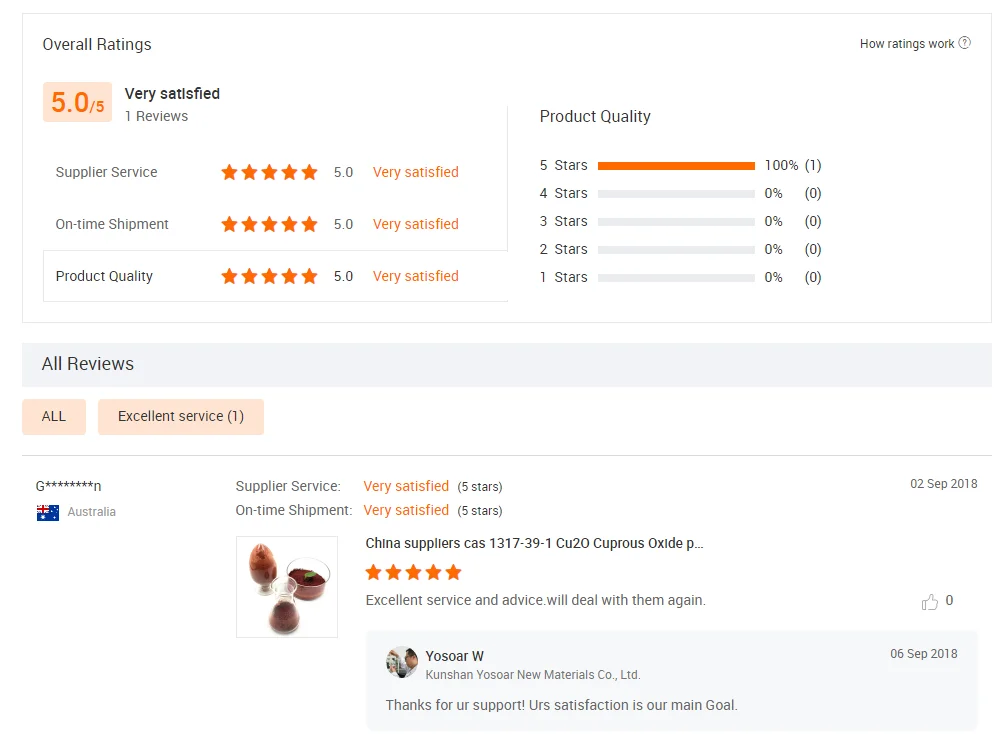Click the review's five-star rating
1007x734 pixels.
tap(414, 572)
